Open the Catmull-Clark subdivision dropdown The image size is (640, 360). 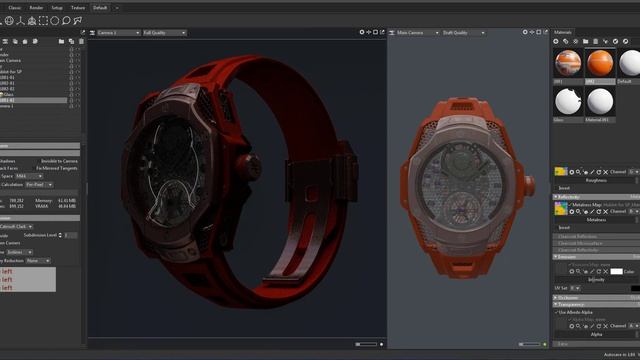[x=16, y=227]
